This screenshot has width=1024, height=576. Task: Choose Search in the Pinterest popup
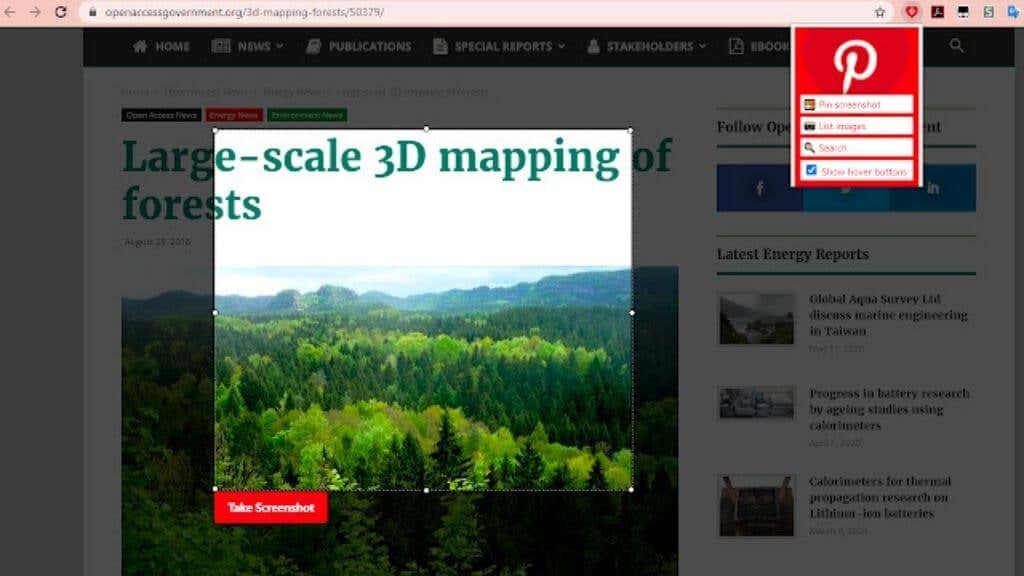[856, 148]
